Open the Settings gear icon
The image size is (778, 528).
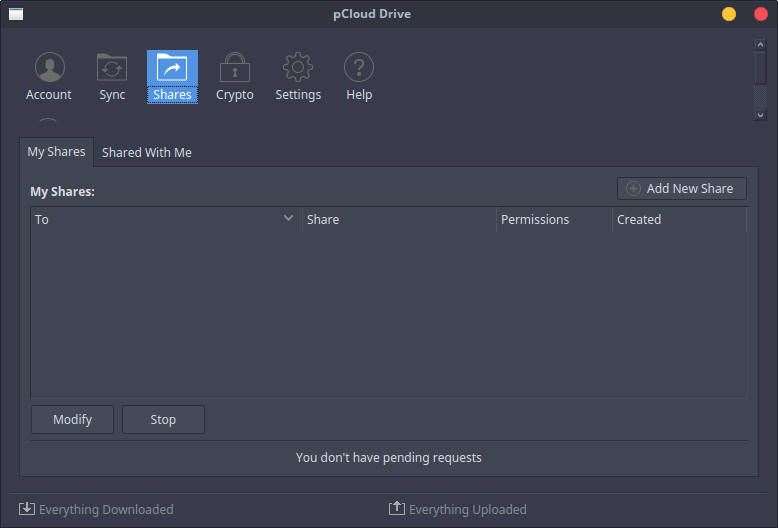pos(298,67)
